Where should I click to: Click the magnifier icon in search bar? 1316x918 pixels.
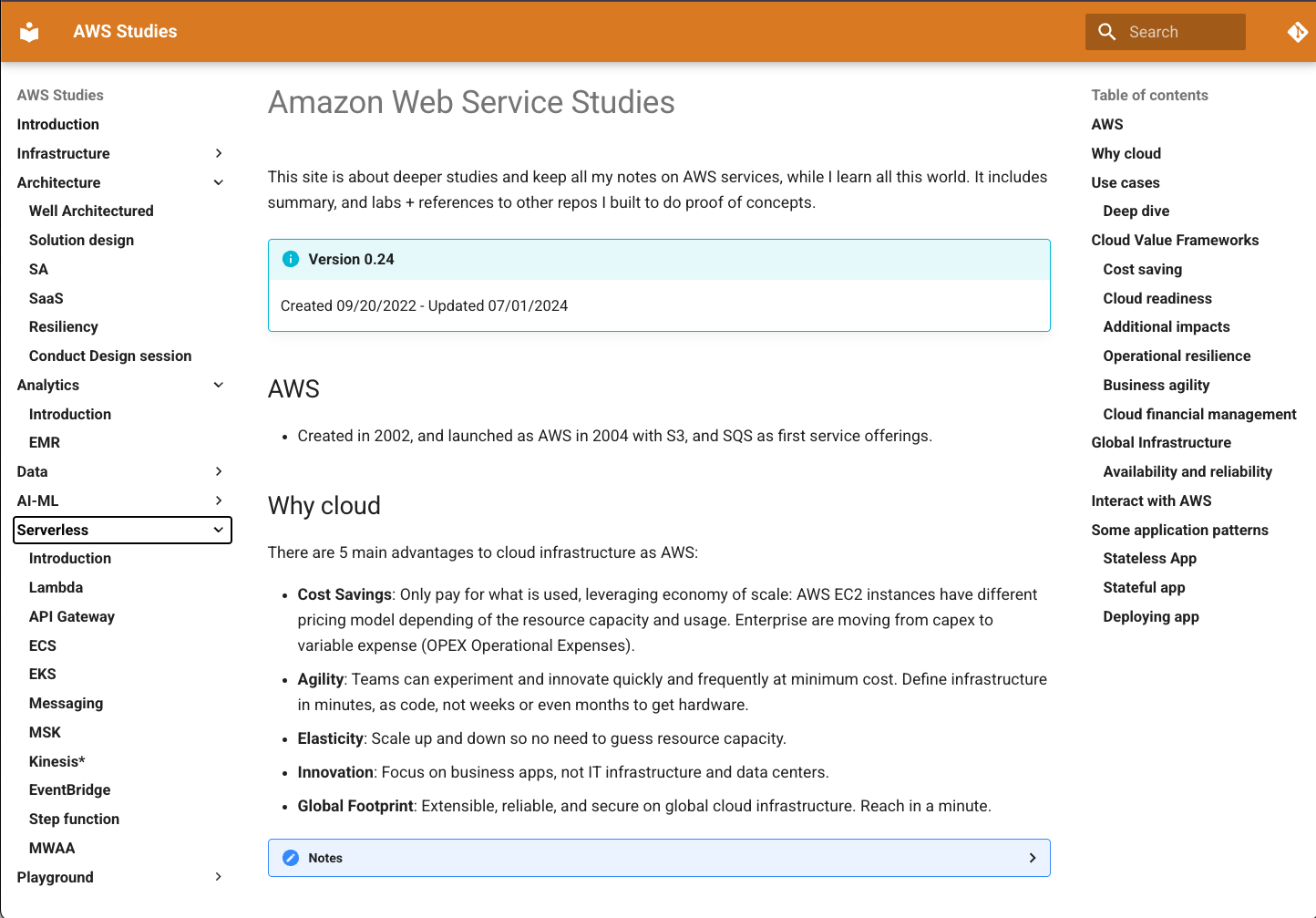click(1106, 32)
